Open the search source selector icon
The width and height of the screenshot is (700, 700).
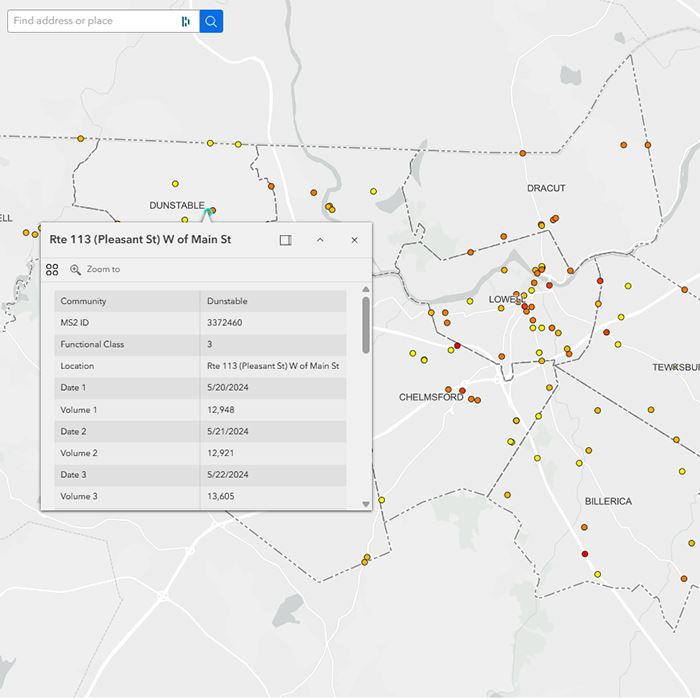186,21
